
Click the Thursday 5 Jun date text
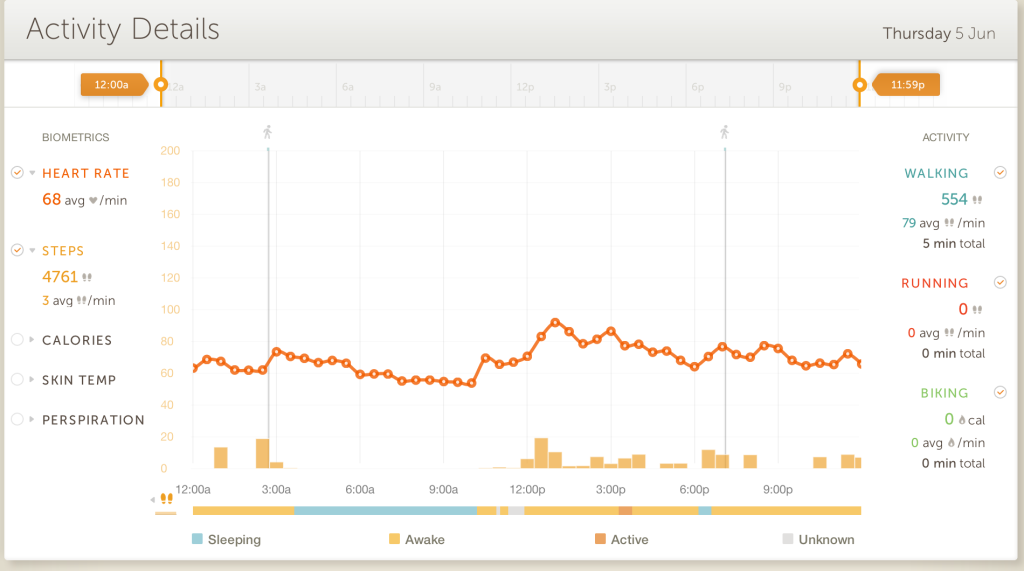click(938, 33)
